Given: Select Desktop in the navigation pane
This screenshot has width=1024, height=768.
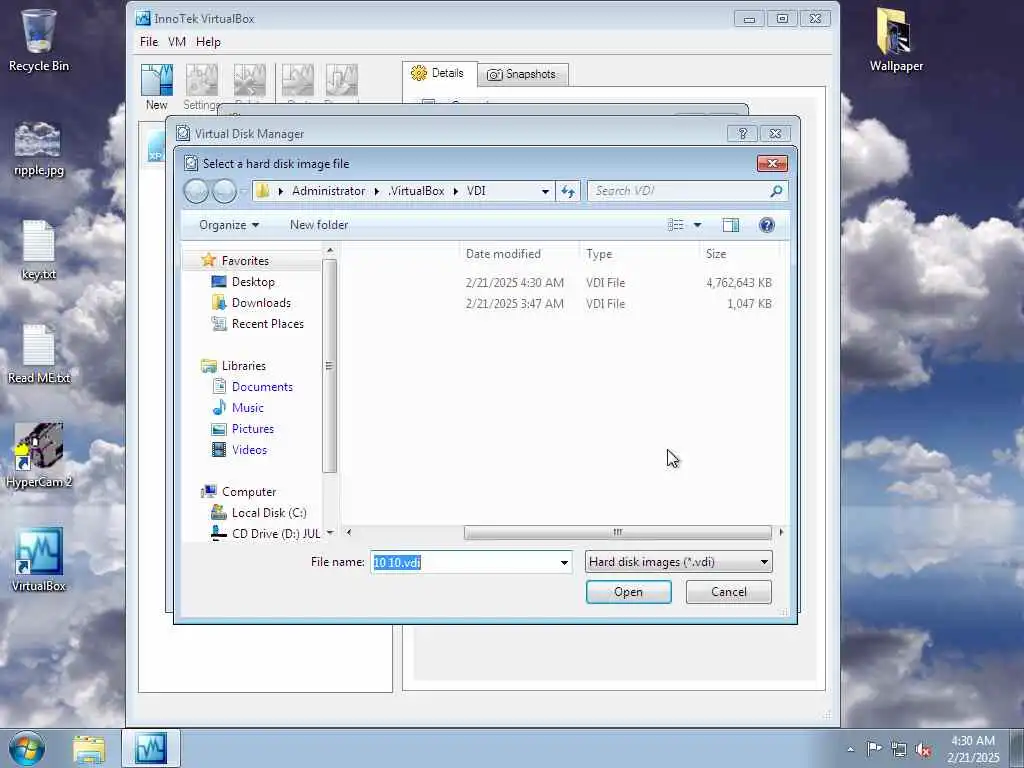Looking at the screenshot, I should pyautogui.click(x=253, y=282).
